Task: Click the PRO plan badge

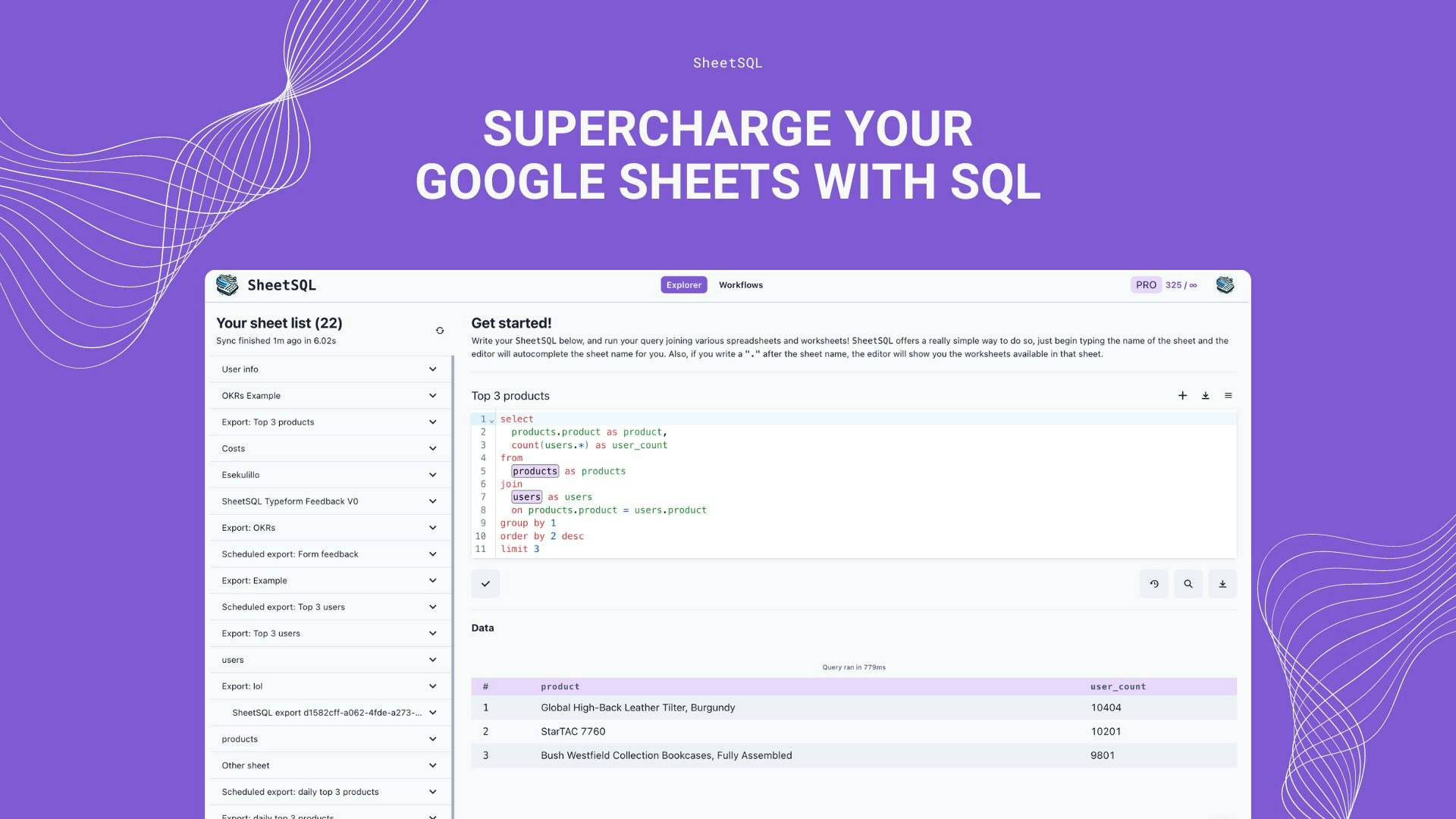Action: 1146,285
